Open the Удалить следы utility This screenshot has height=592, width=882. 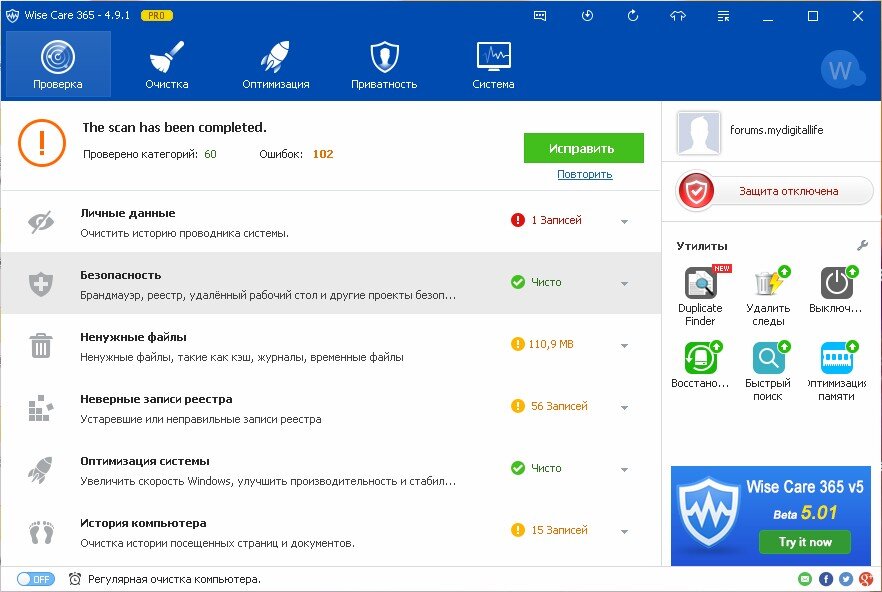(768, 297)
